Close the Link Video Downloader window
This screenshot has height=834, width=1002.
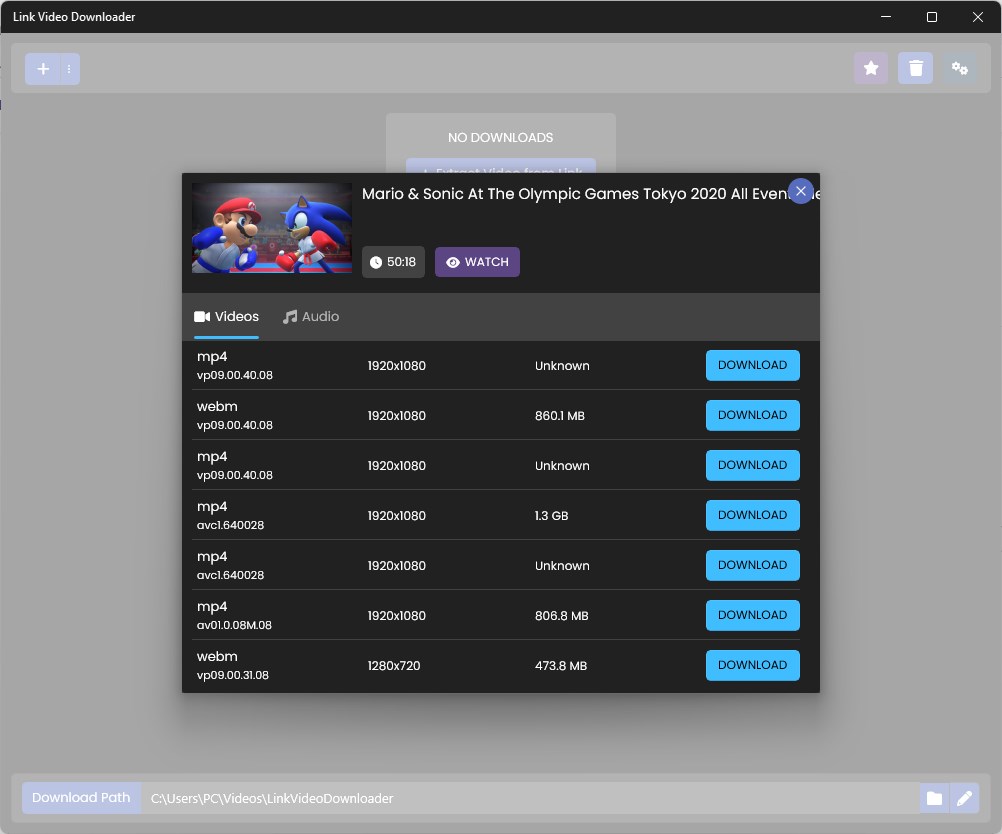coord(978,17)
